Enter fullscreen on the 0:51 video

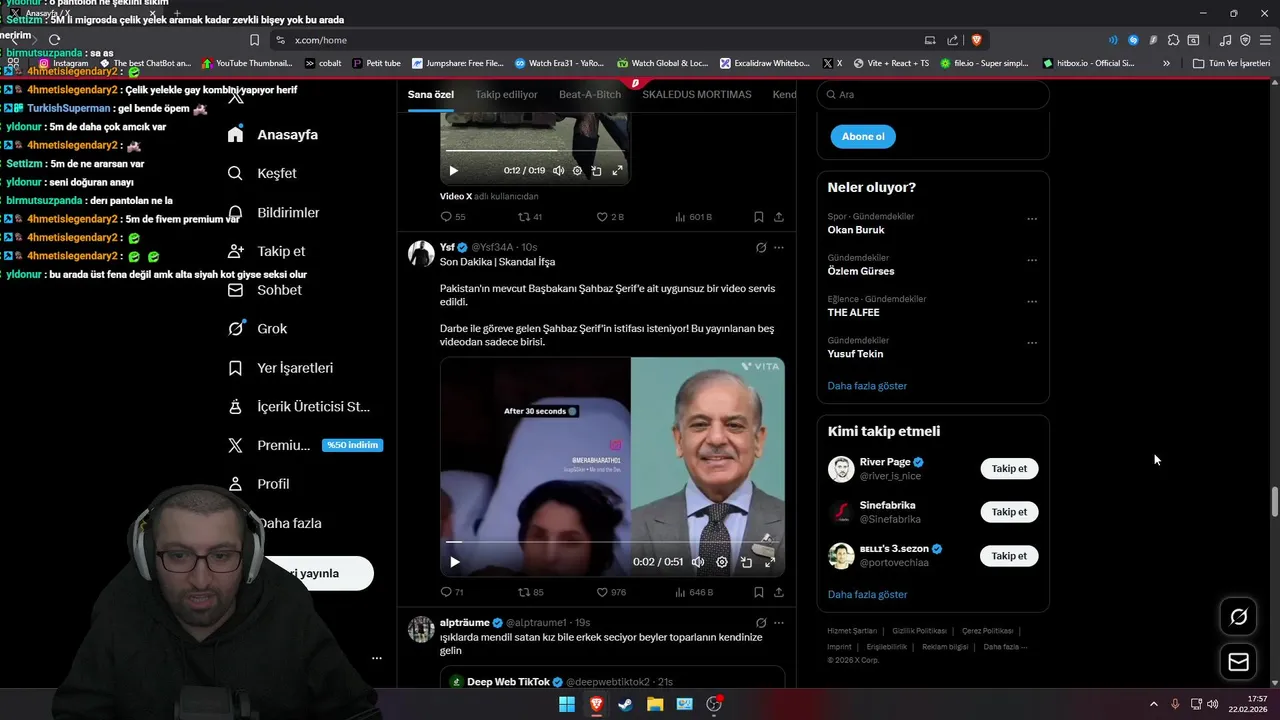tap(770, 562)
